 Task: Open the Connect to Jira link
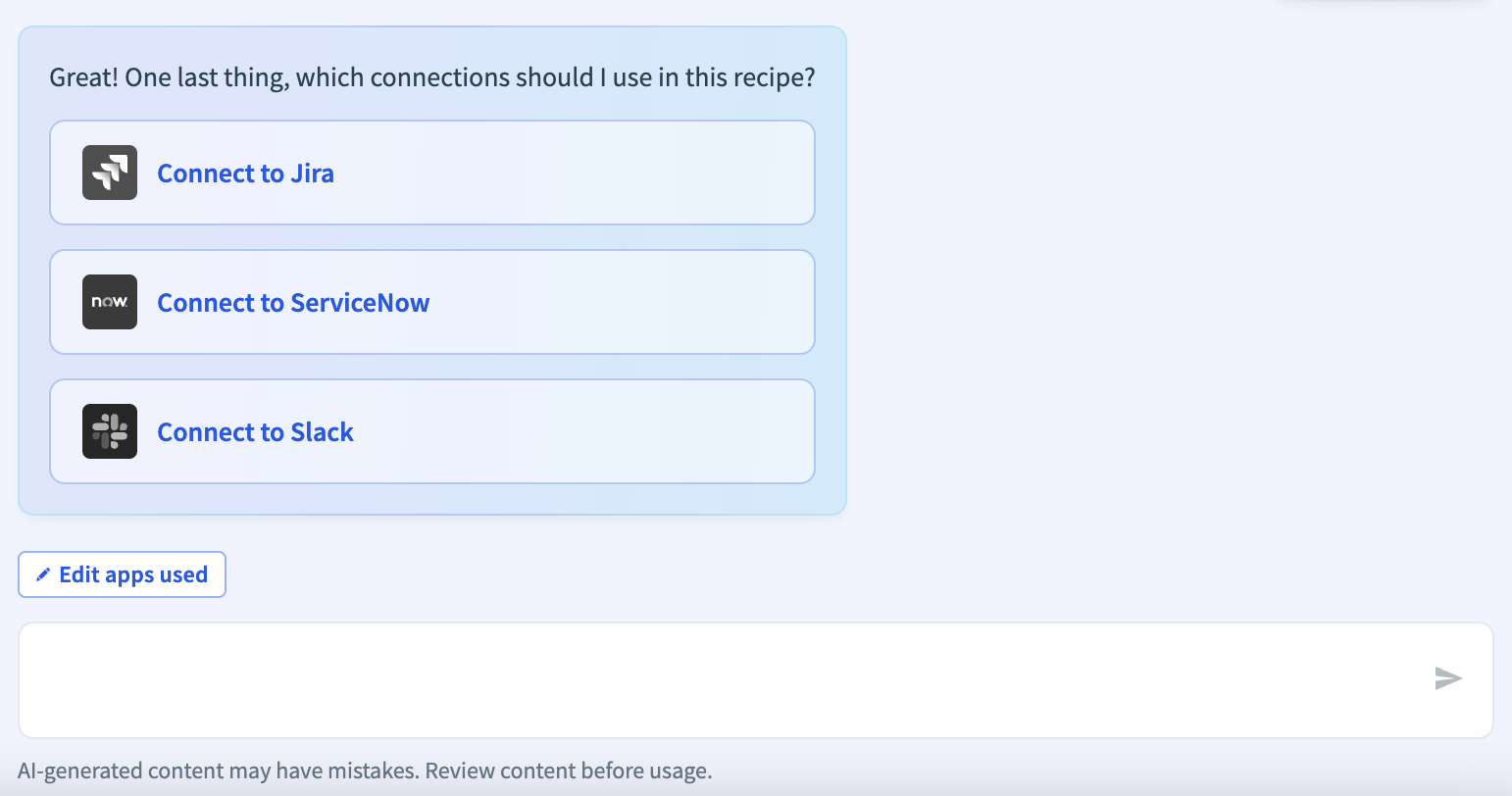tap(245, 173)
